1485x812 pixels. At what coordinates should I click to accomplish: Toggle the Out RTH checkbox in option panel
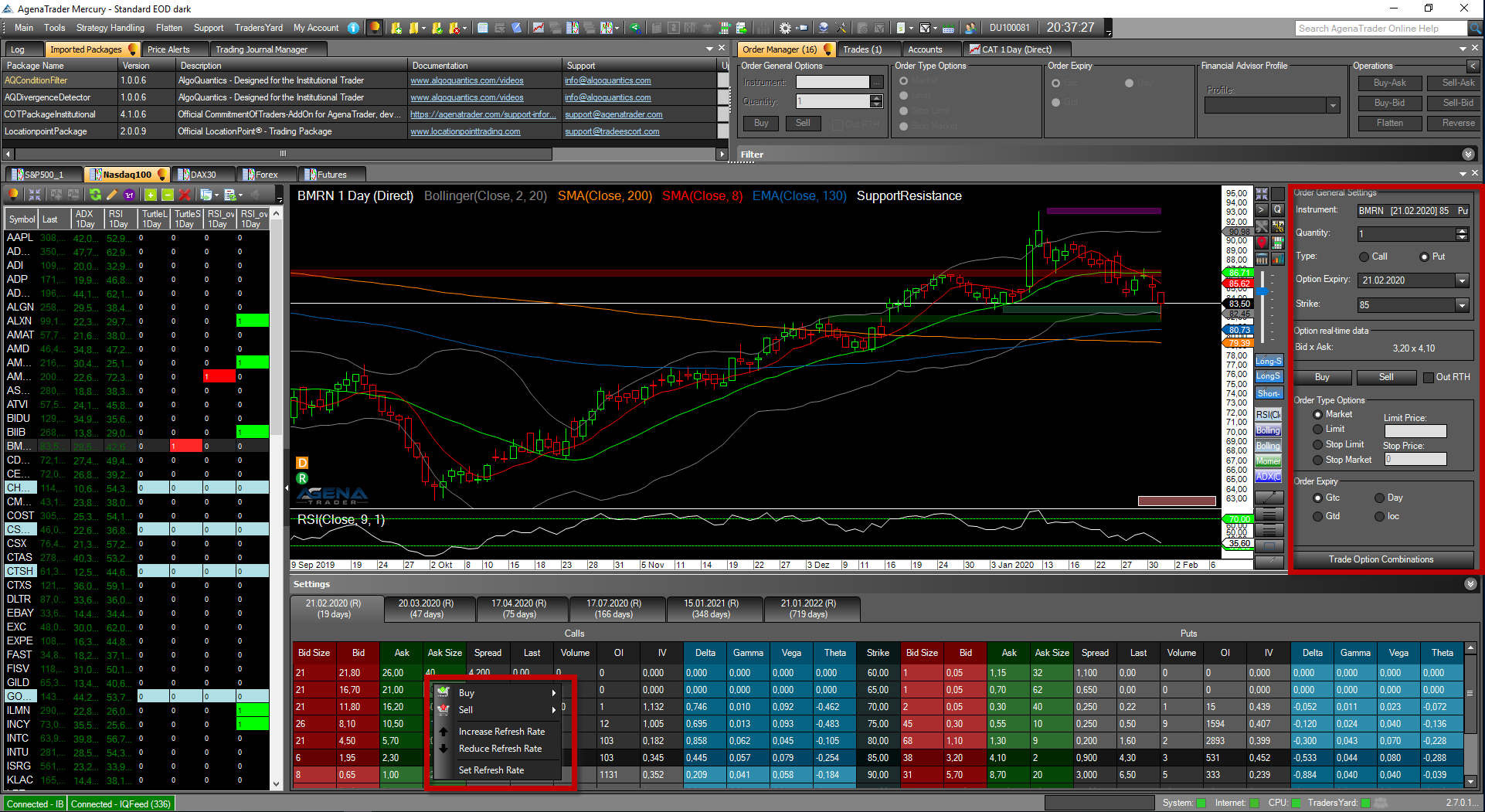pos(1429,377)
